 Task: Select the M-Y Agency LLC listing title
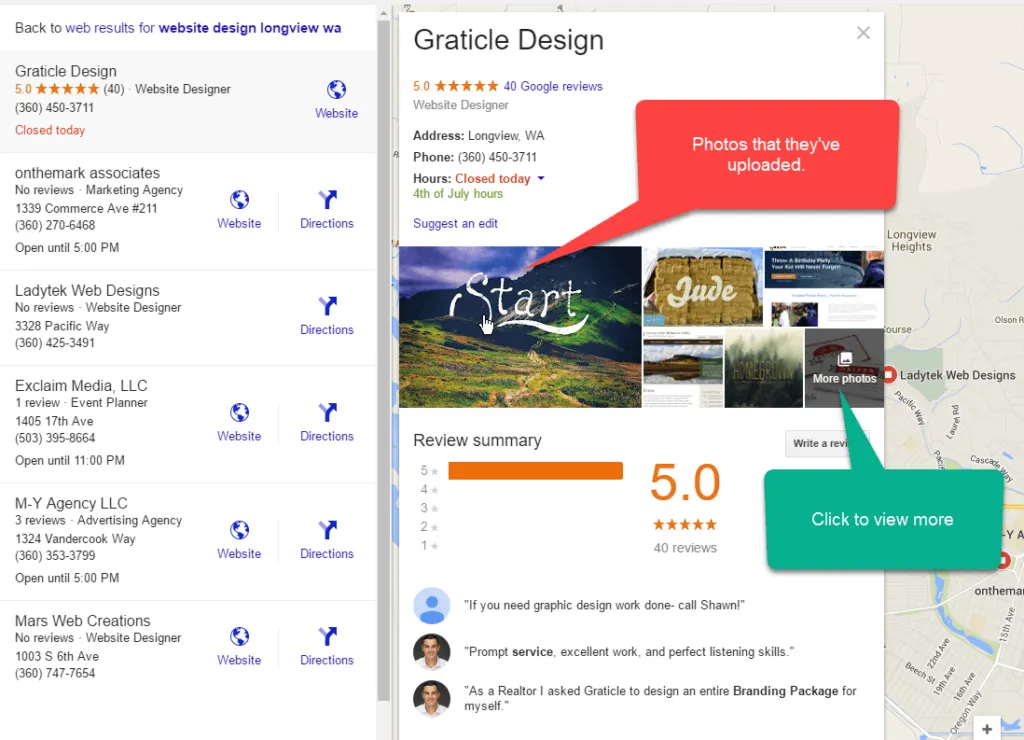click(x=71, y=504)
